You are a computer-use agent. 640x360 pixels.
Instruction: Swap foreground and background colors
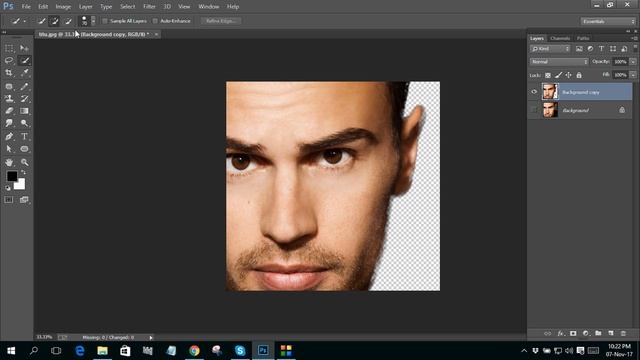(23, 173)
